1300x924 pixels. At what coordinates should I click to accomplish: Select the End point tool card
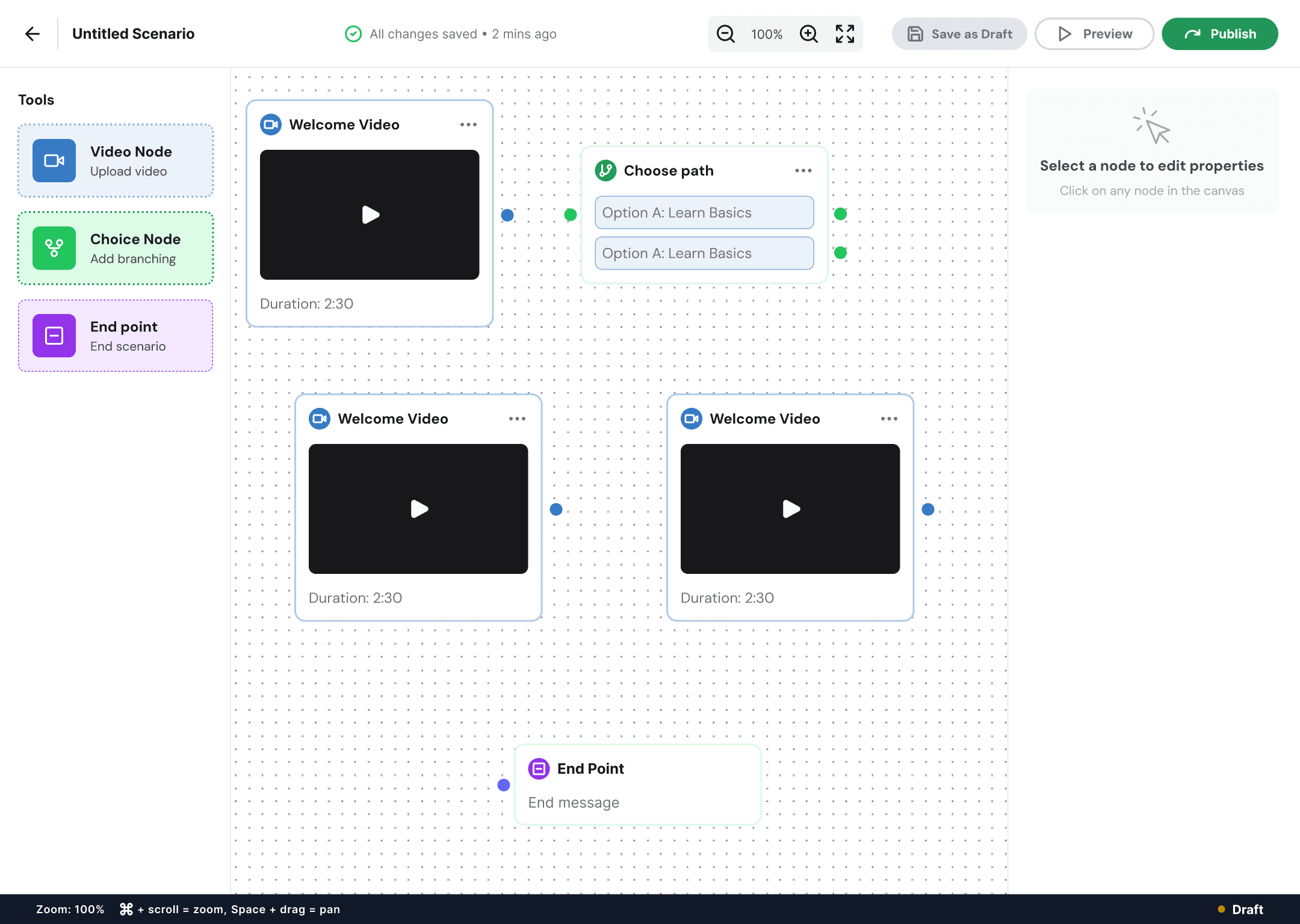(116, 336)
